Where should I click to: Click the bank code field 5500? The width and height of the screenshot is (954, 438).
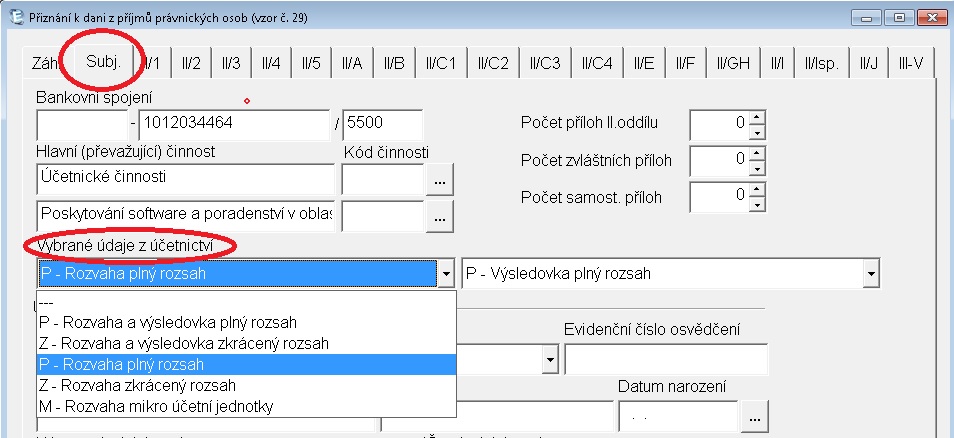click(x=381, y=126)
